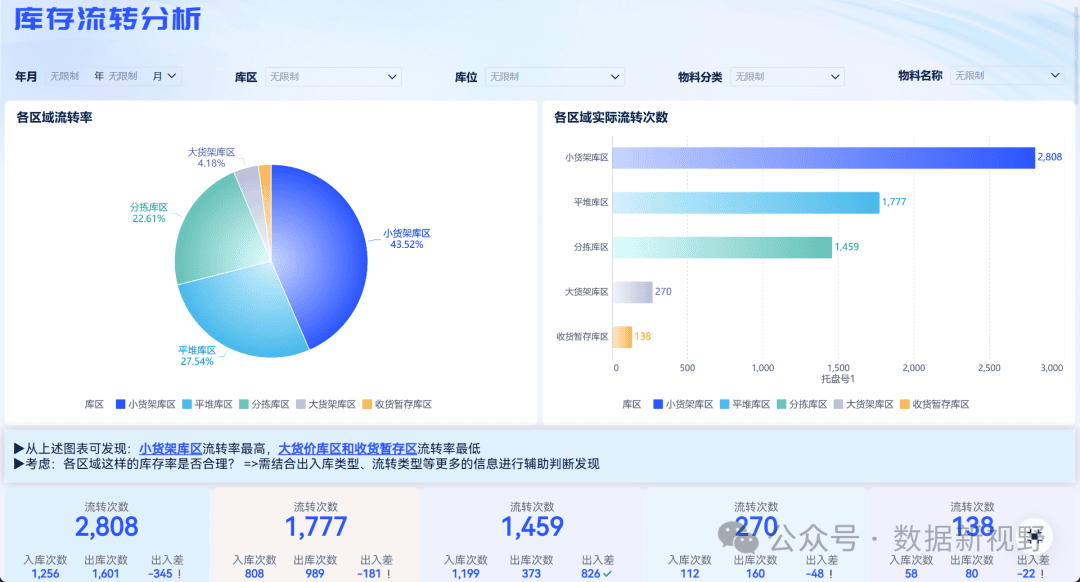Click the 出库次数 value 373
Image resolution: width=1080 pixels, height=582 pixels.
(531, 573)
